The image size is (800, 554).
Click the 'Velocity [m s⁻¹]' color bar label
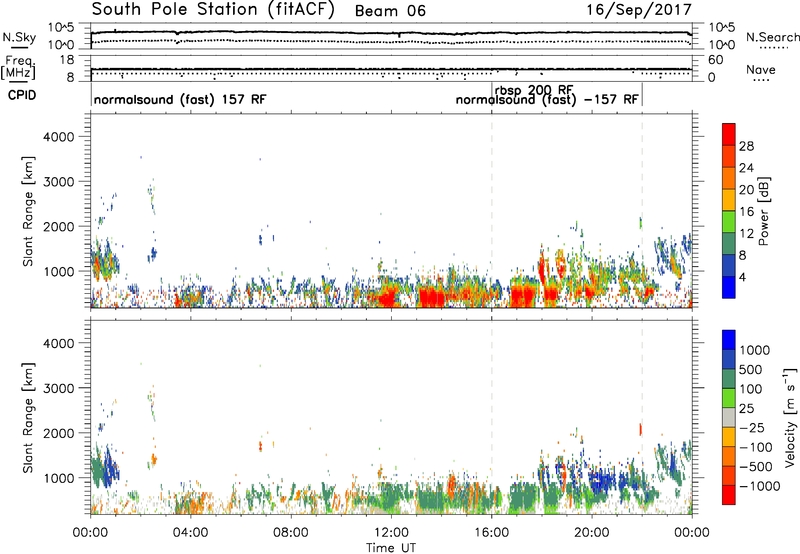coord(790,417)
